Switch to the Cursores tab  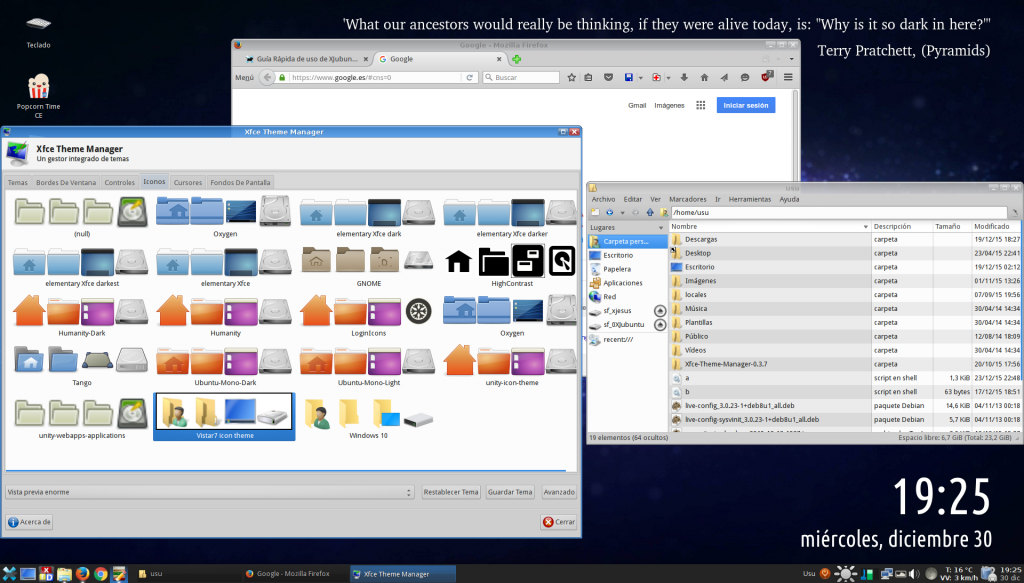[187, 183]
